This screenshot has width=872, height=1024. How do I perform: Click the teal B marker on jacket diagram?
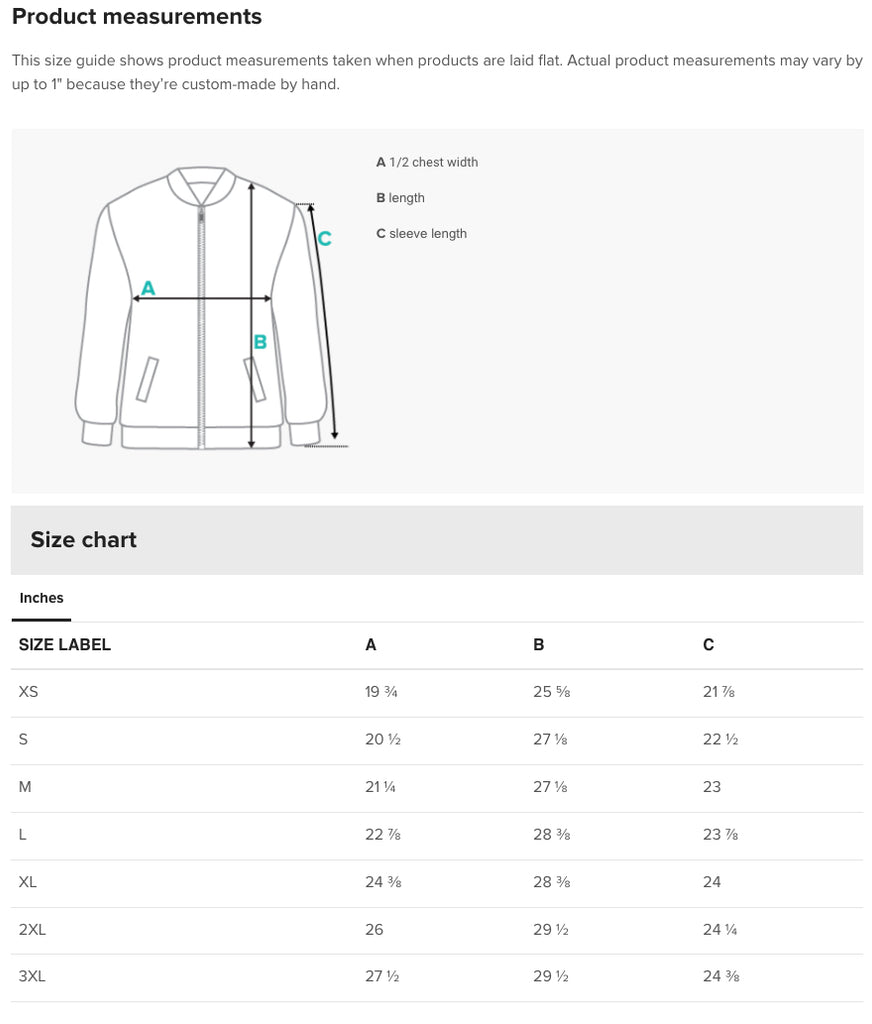click(x=260, y=342)
